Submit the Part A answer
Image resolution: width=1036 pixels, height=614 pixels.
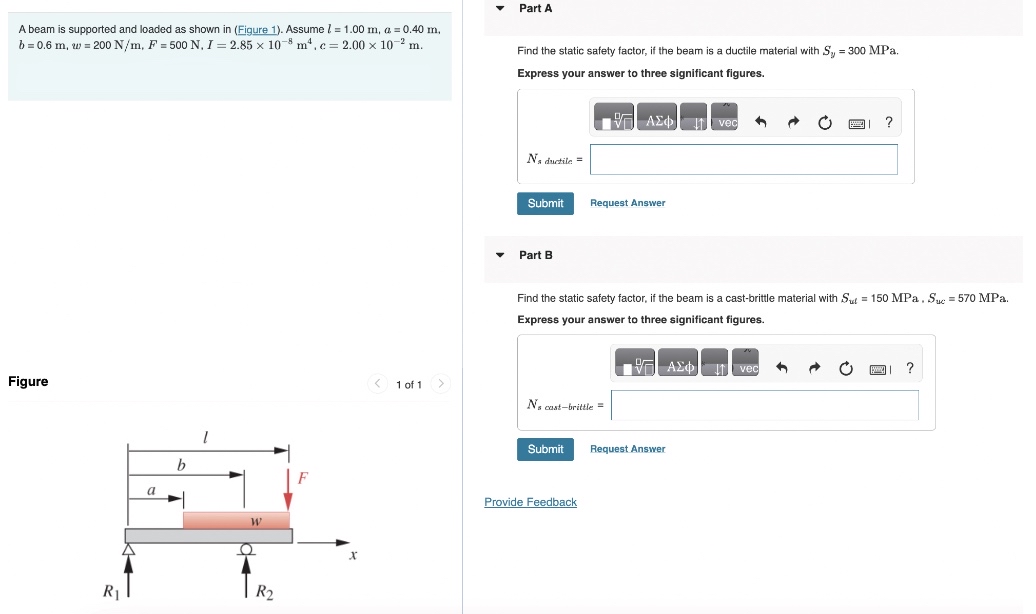545,202
